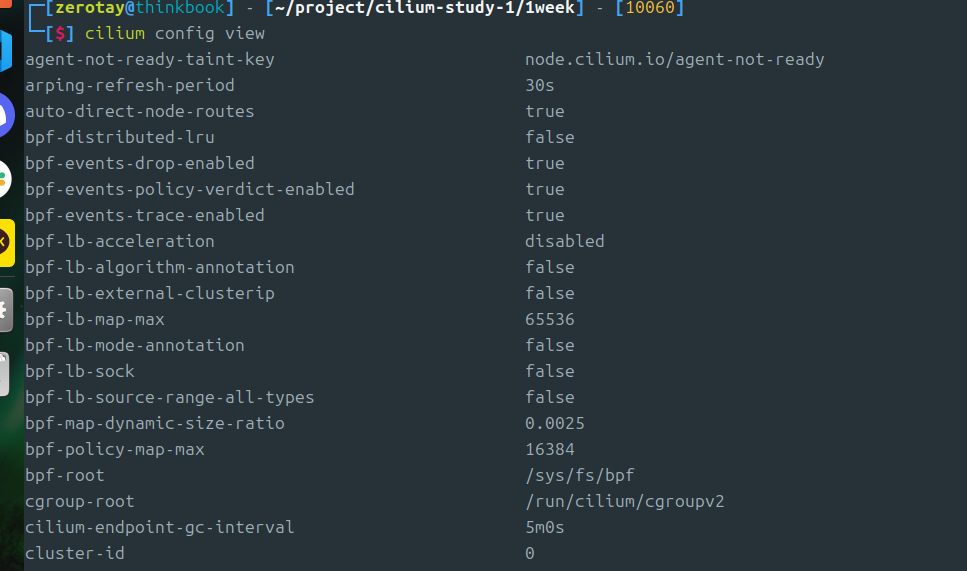This screenshot has width=967, height=571.
Task: Click the cilium config view command text
Action: 175,33
